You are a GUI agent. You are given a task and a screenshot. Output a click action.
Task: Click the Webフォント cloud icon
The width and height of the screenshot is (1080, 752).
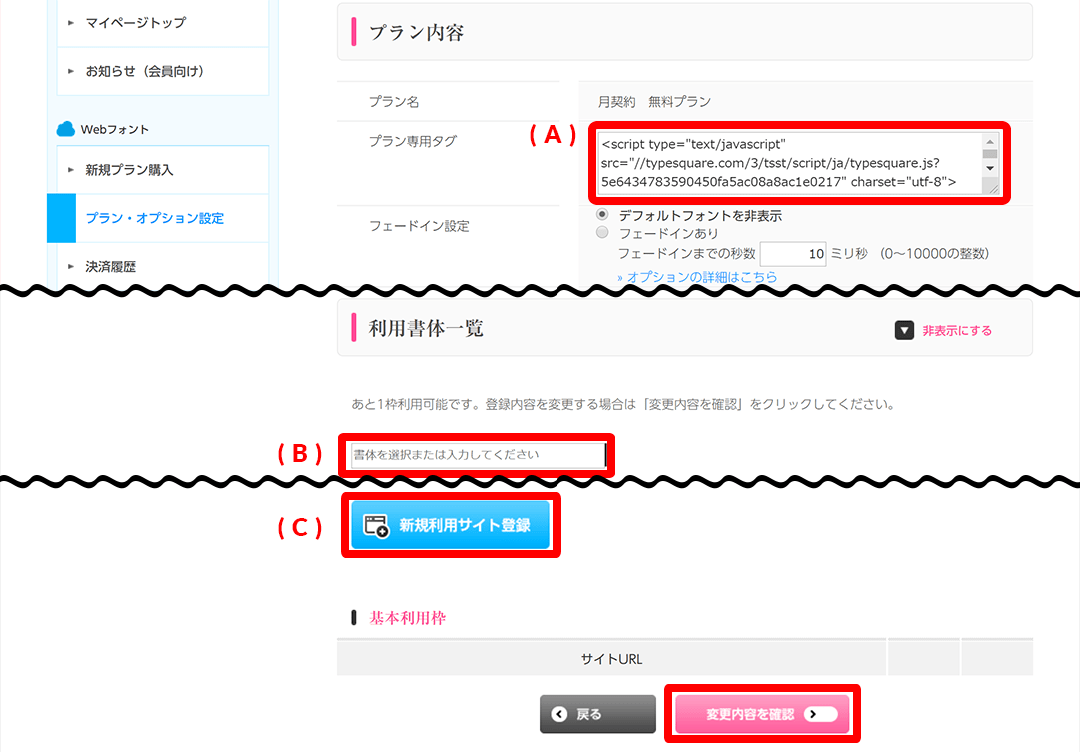pyautogui.click(x=65, y=129)
